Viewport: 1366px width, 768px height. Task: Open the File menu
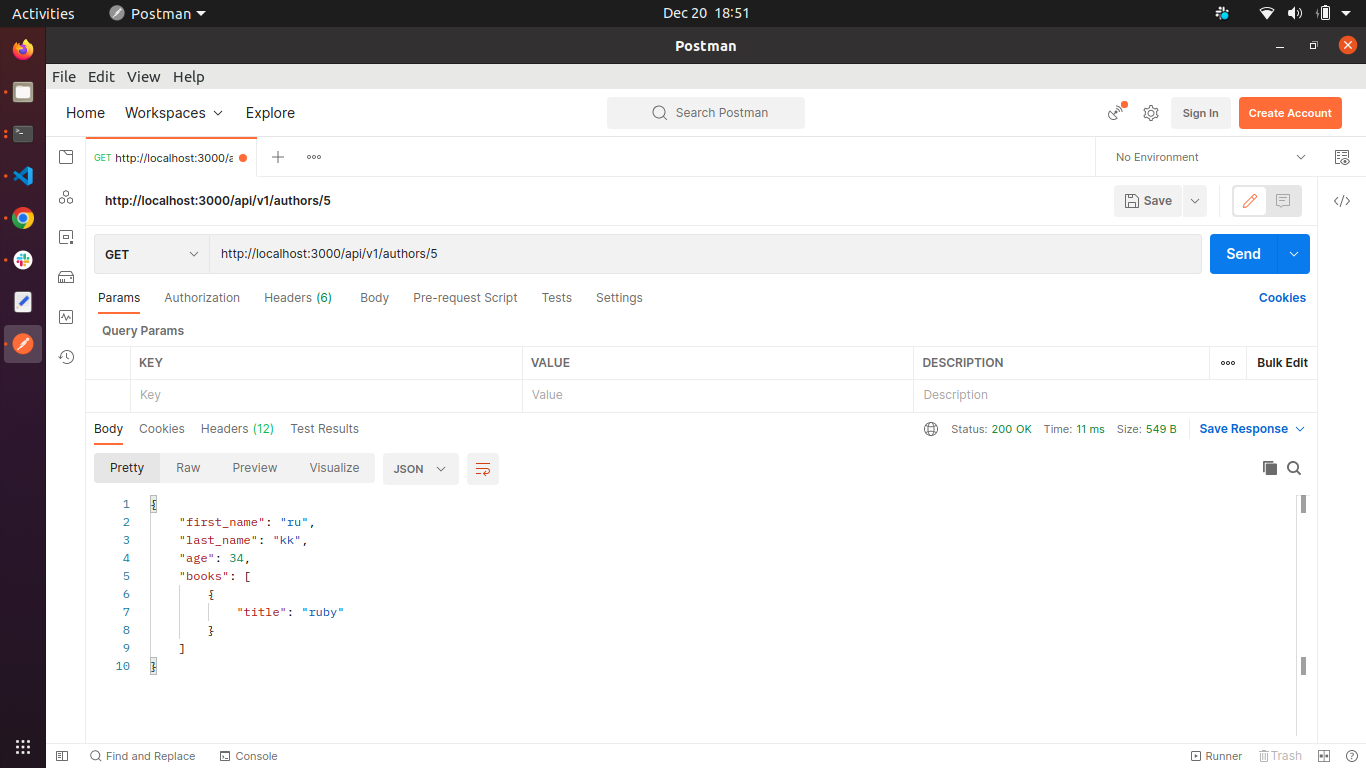click(64, 77)
